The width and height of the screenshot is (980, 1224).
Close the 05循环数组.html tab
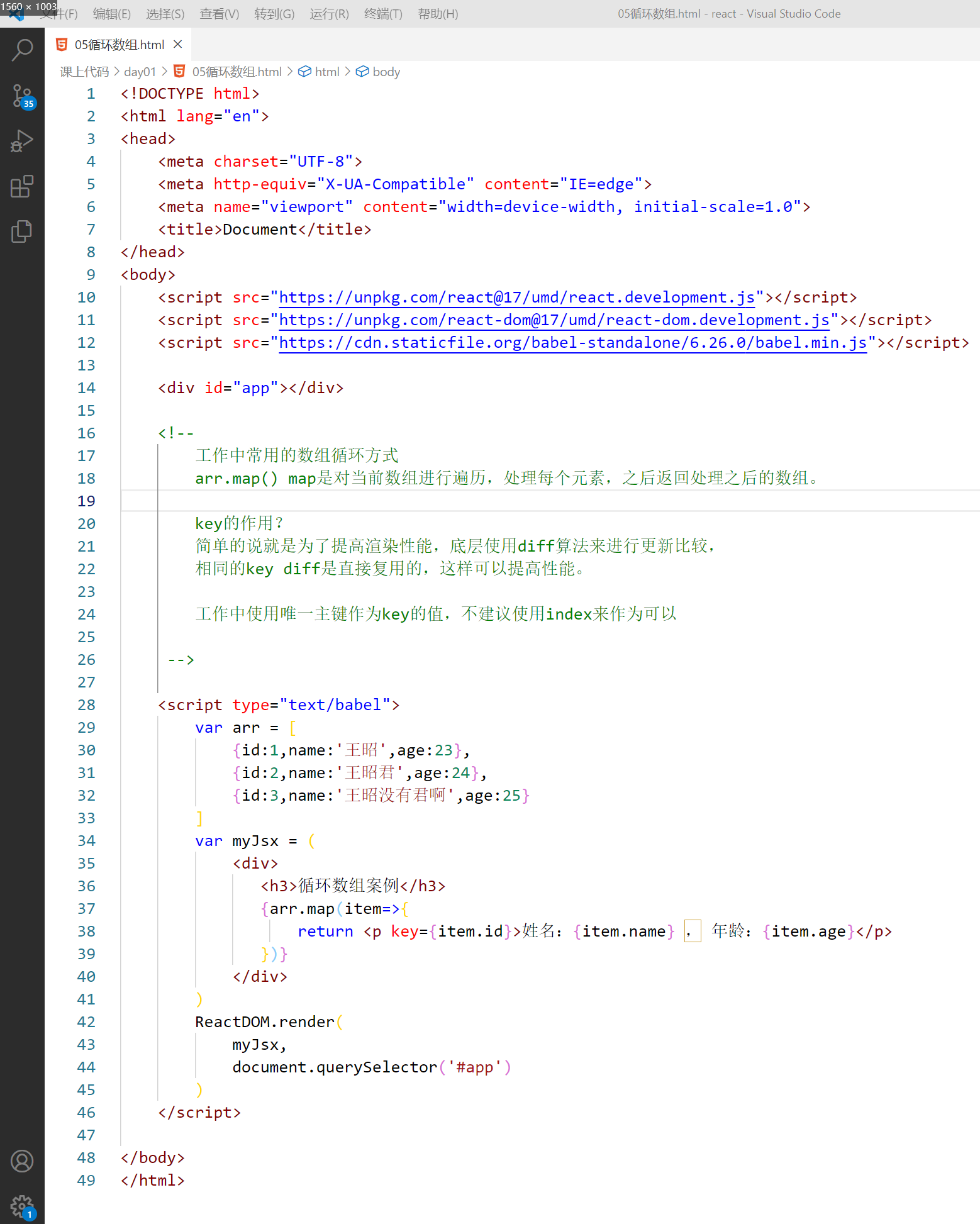178,44
